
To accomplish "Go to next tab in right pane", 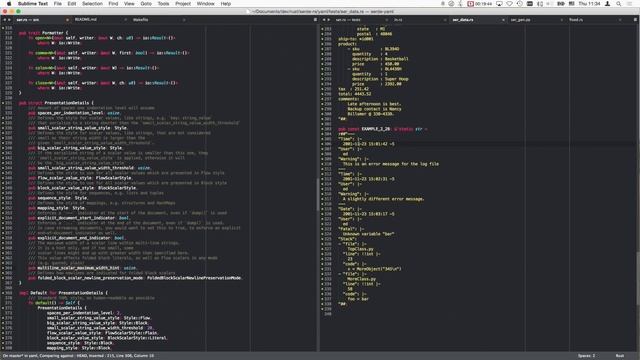I will [329, 20].
